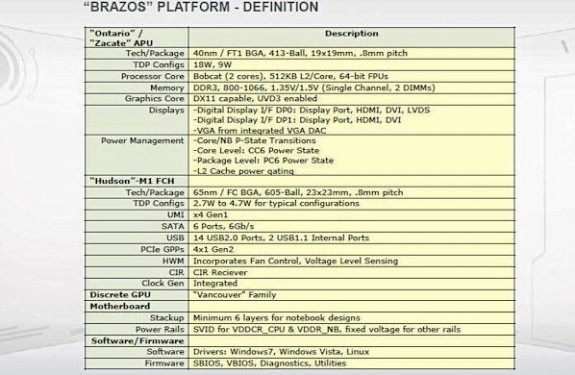The width and height of the screenshot is (575, 375).
Task: Select the Processor Core row label
Action: pyautogui.click(x=153, y=77)
